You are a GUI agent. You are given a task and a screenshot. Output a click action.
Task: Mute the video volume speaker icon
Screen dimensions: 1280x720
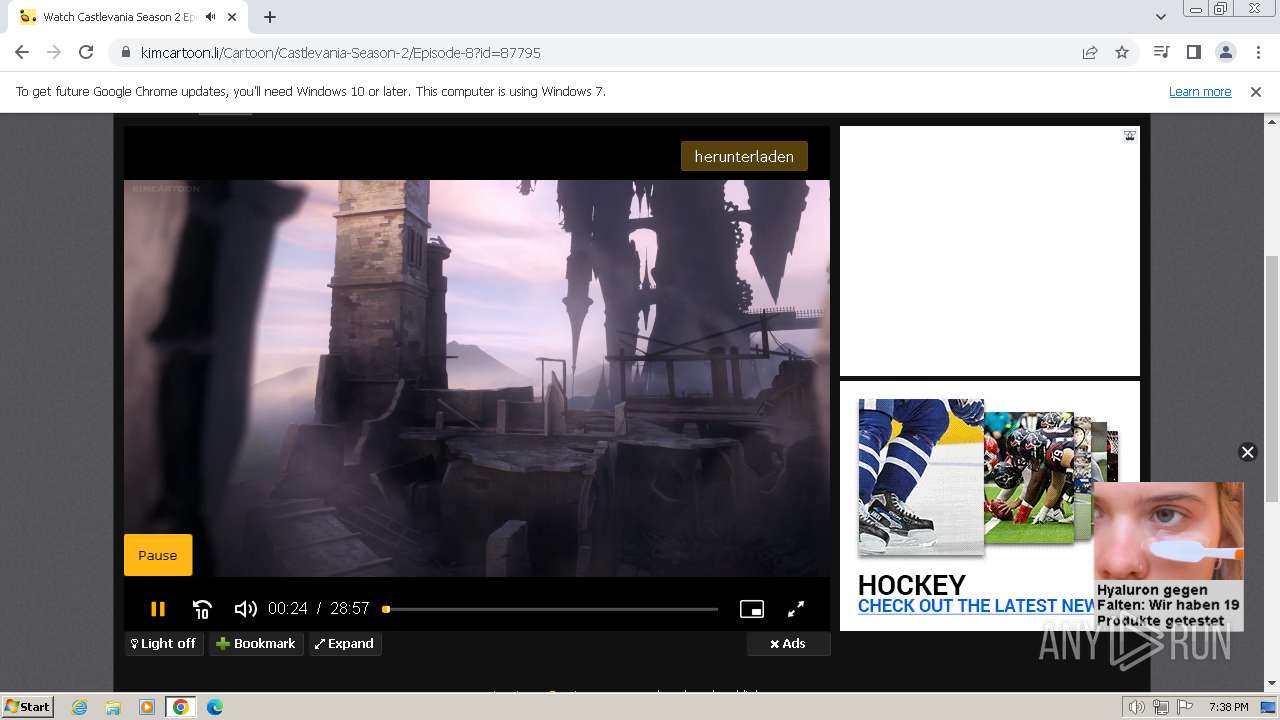tap(245, 608)
